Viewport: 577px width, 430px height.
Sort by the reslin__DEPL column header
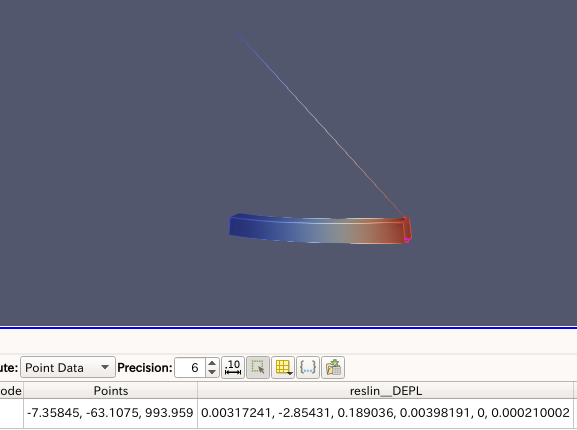(x=386, y=391)
